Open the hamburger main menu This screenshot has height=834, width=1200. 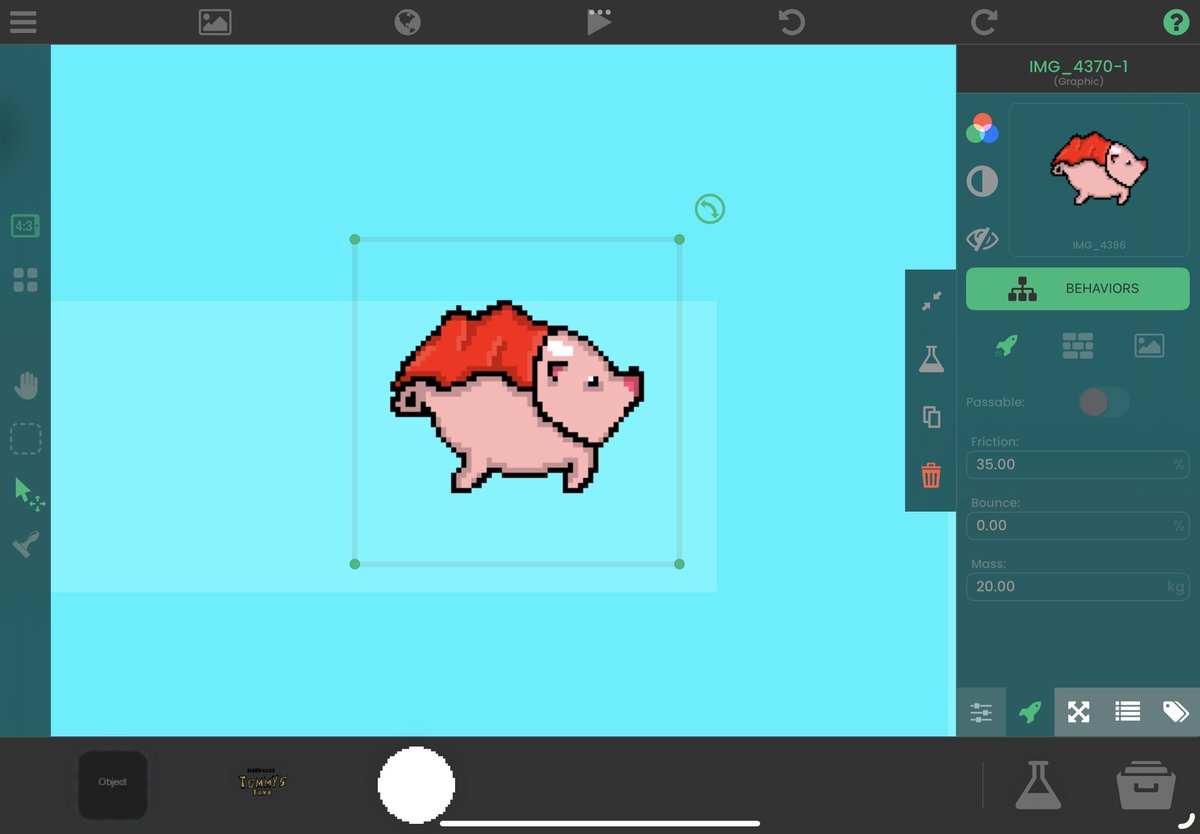22,22
